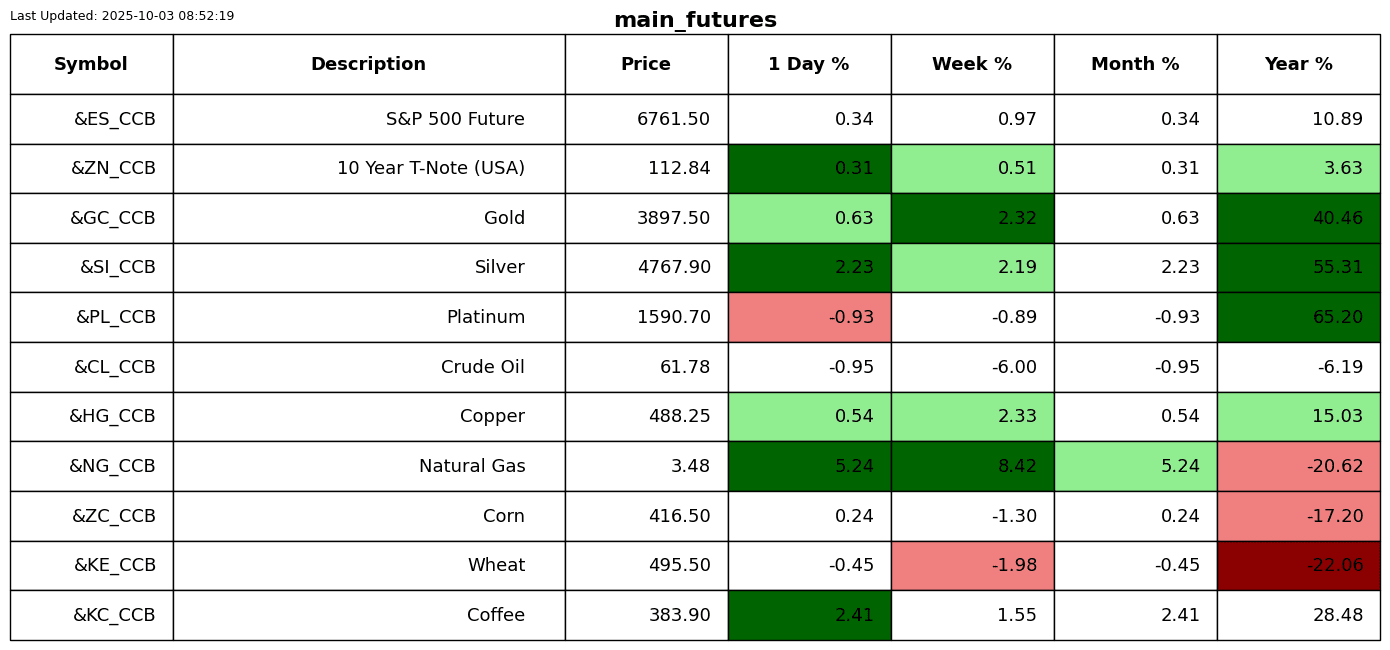Click the &KC_CCB Coffee symbol
Screen dimensions: 1390x650
(x=114, y=615)
